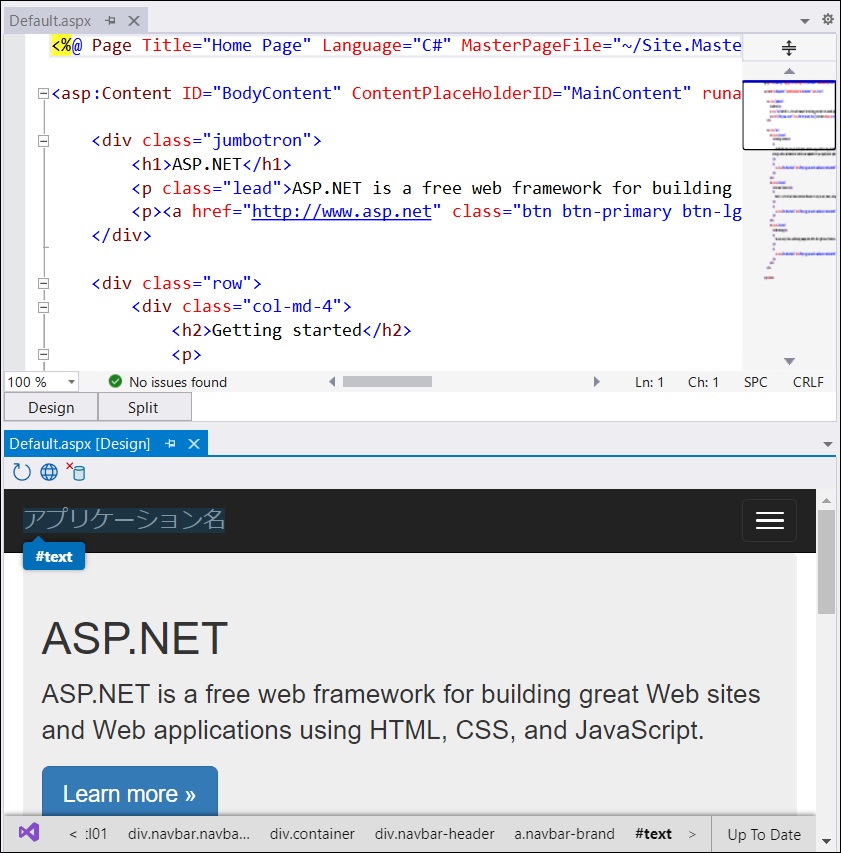Click the horizontal scroll left arrow
The height and width of the screenshot is (853, 841).
click(x=332, y=382)
